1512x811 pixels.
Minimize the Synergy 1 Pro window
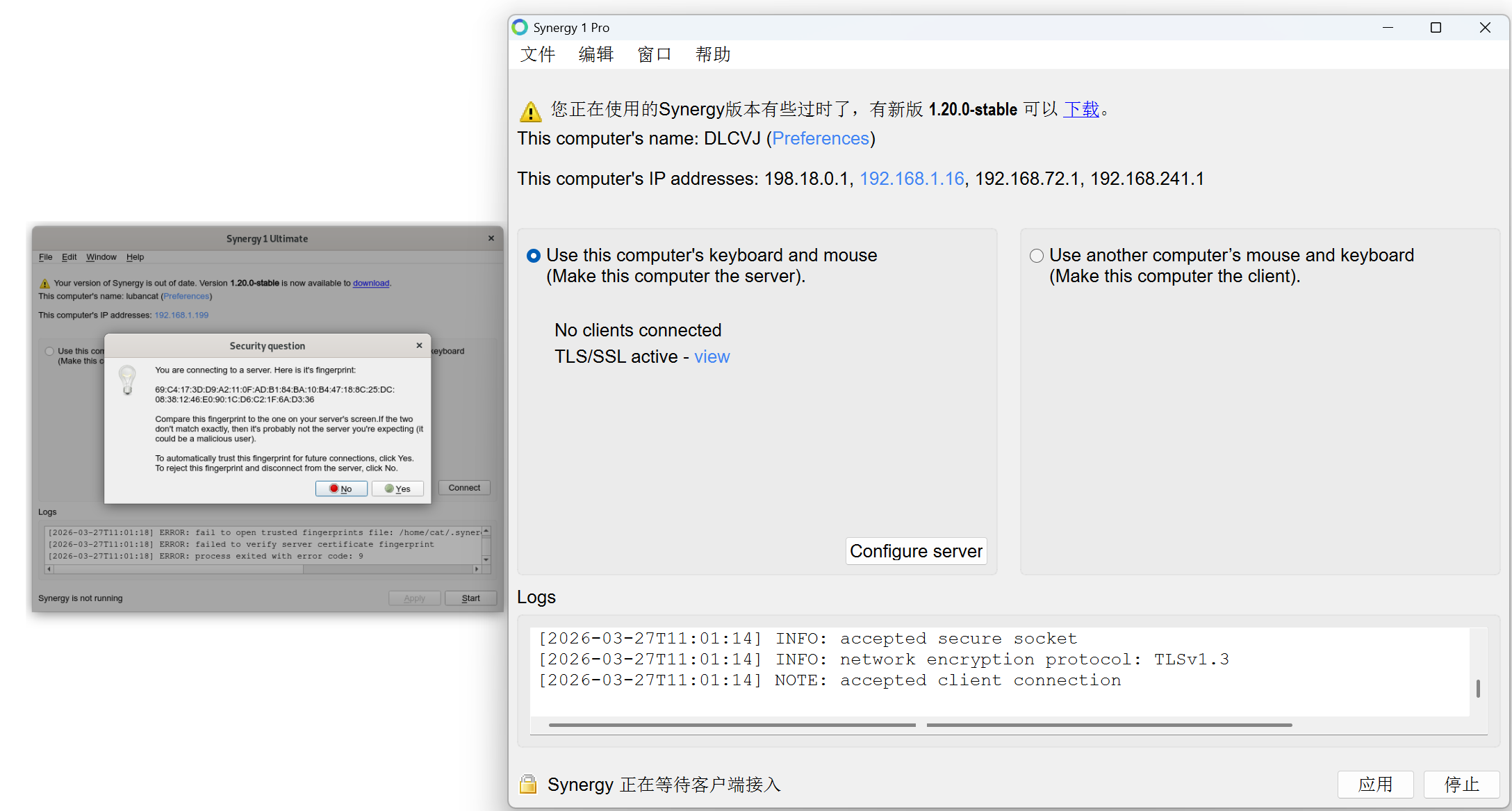coord(1388,28)
